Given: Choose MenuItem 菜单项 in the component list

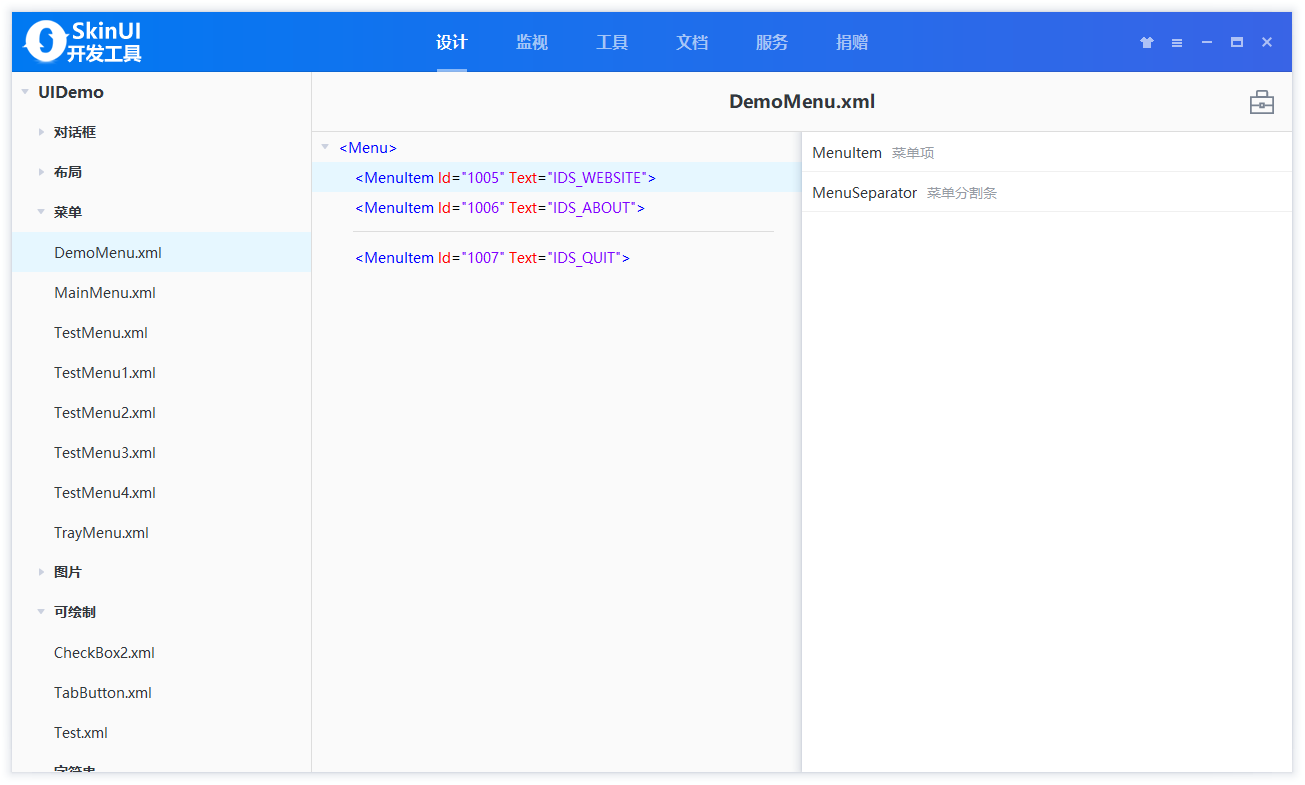Looking at the screenshot, I should [1047, 152].
